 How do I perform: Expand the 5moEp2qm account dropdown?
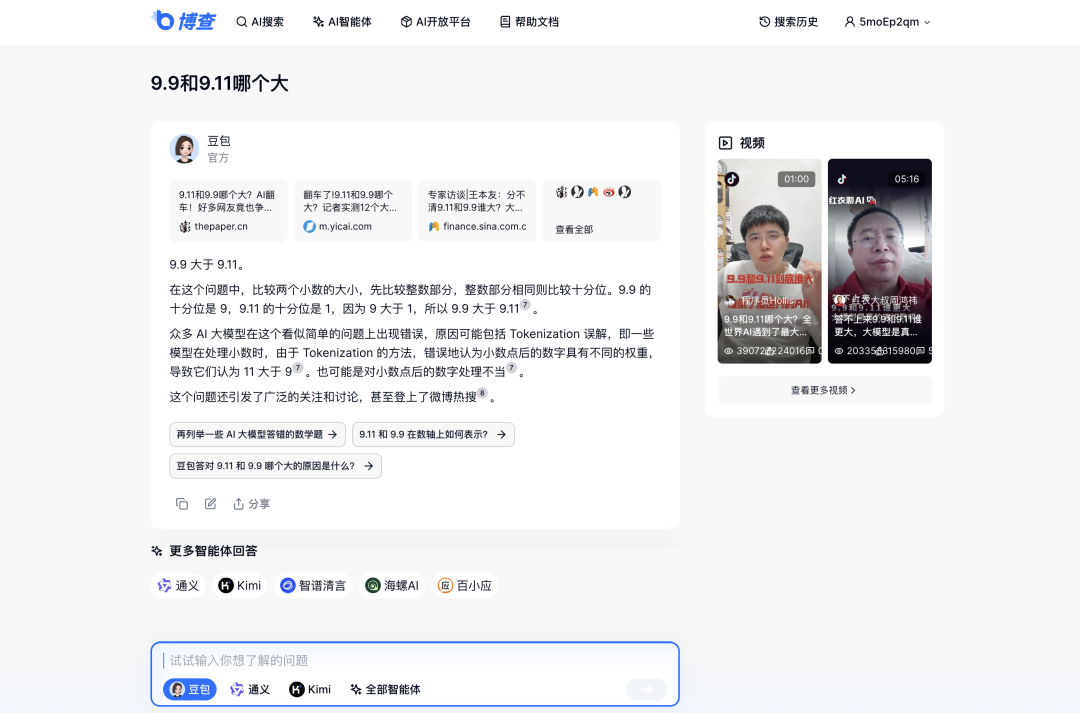pyautogui.click(x=887, y=22)
